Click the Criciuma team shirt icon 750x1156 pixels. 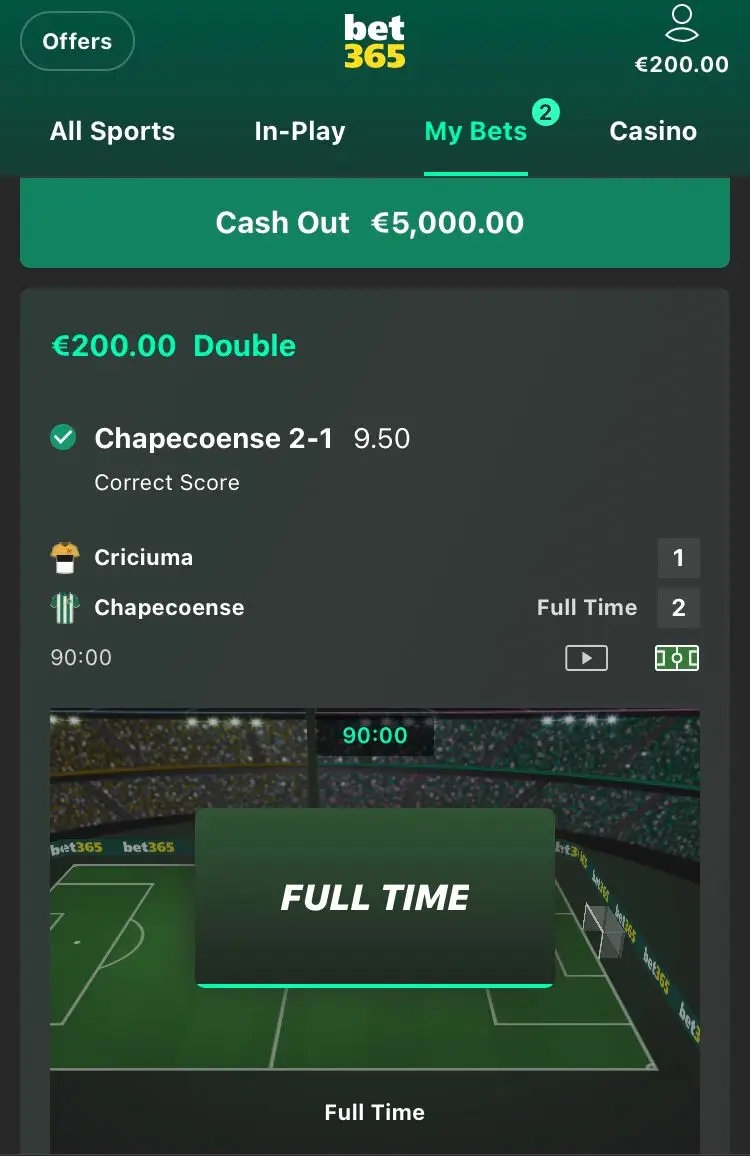[x=64, y=558]
